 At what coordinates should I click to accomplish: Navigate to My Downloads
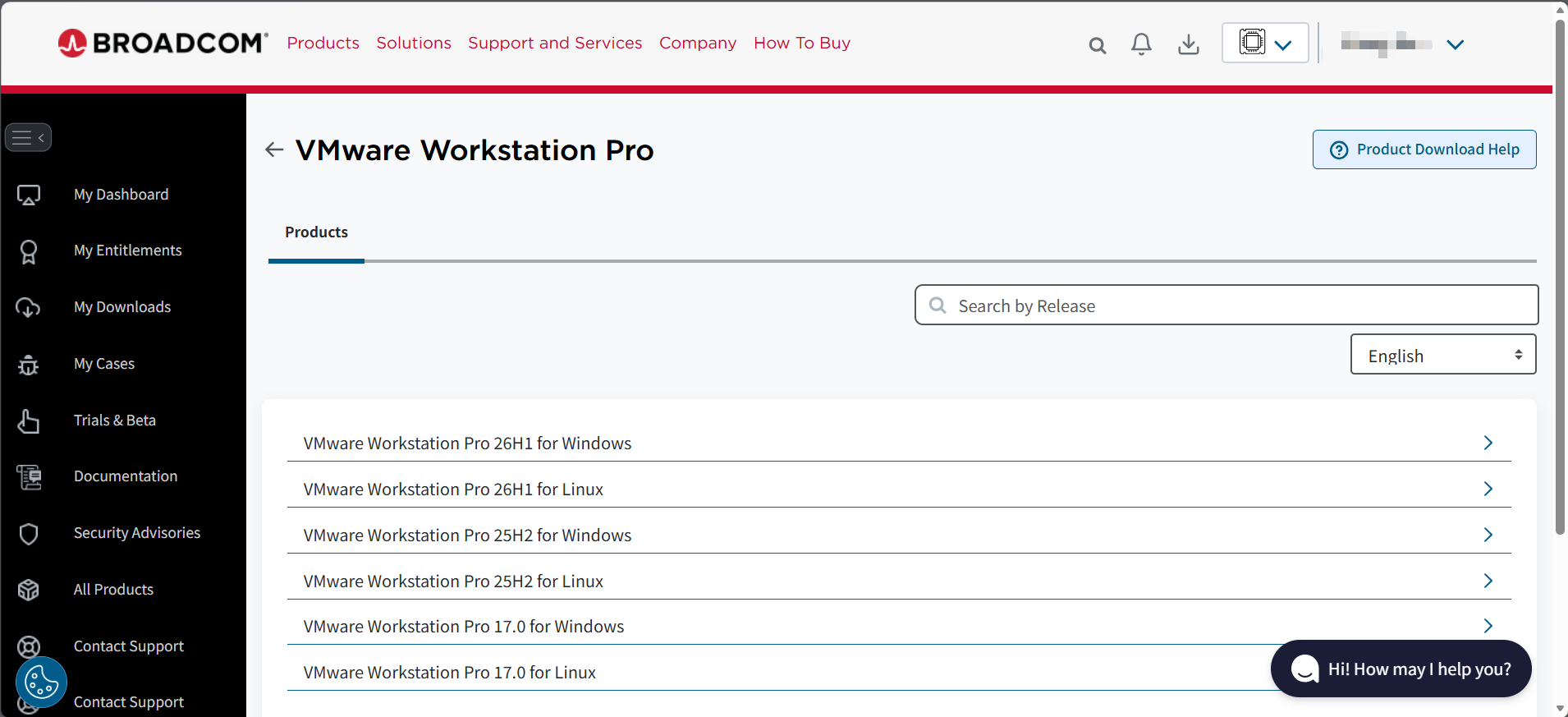pos(122,307)
